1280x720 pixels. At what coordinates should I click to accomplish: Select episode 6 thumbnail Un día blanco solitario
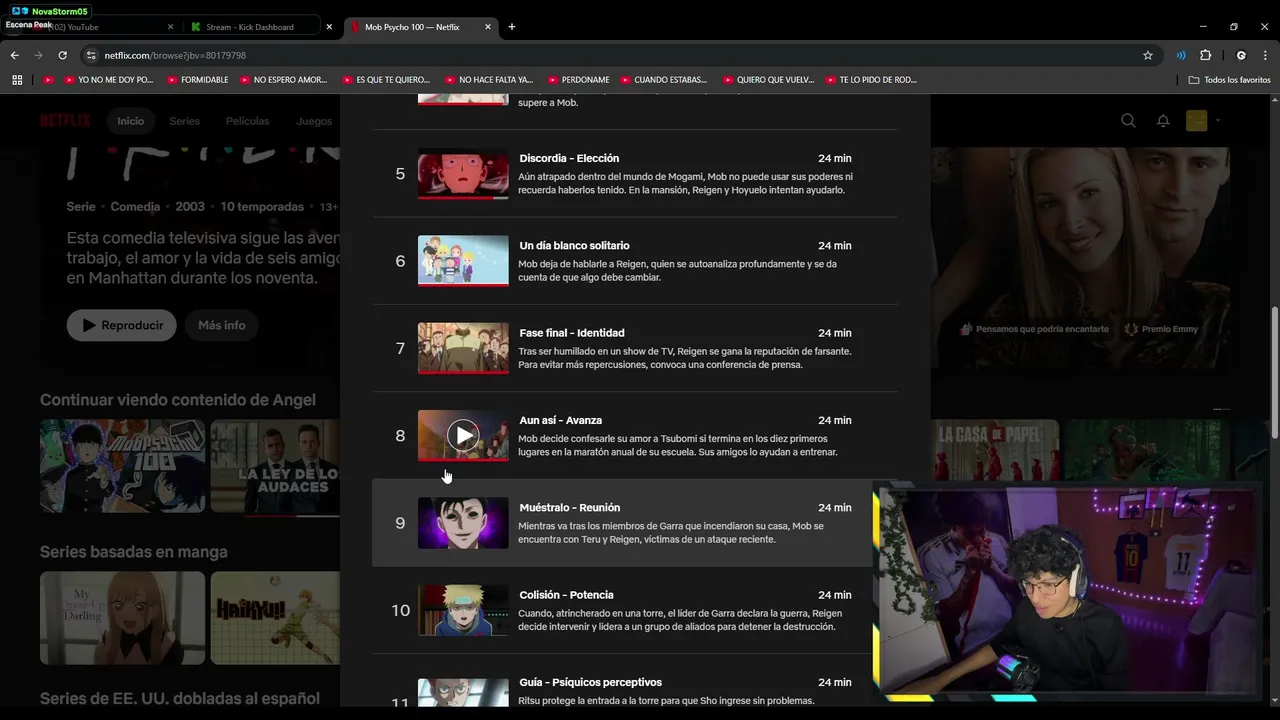[463, 261]
